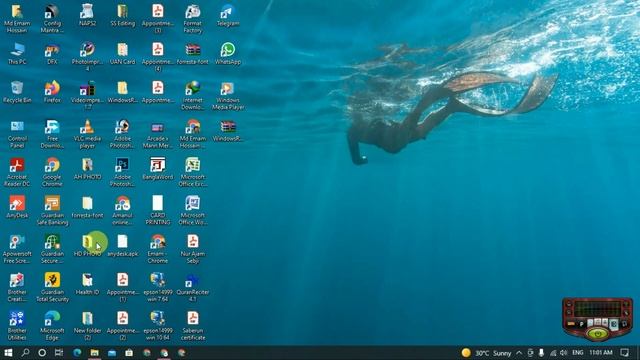Select epson14999 win 10 64 installer

158,326
